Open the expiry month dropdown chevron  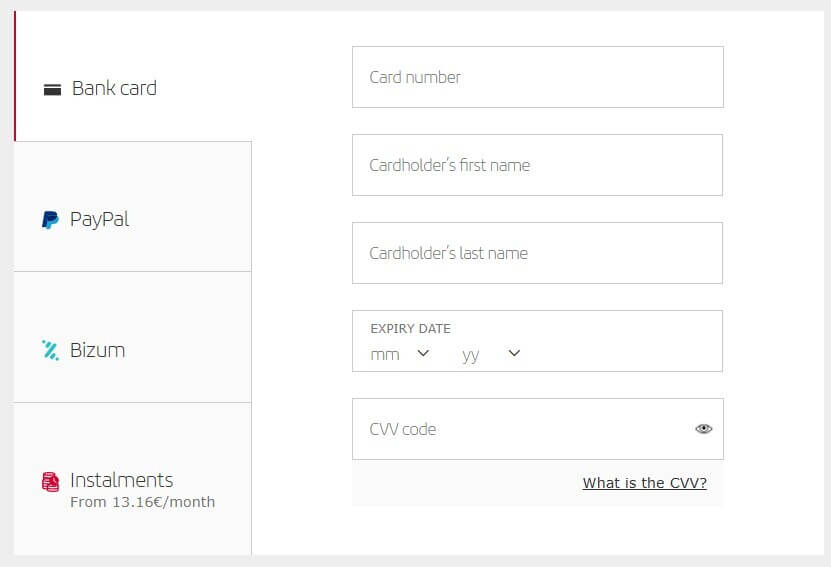(x=423, y=353)
